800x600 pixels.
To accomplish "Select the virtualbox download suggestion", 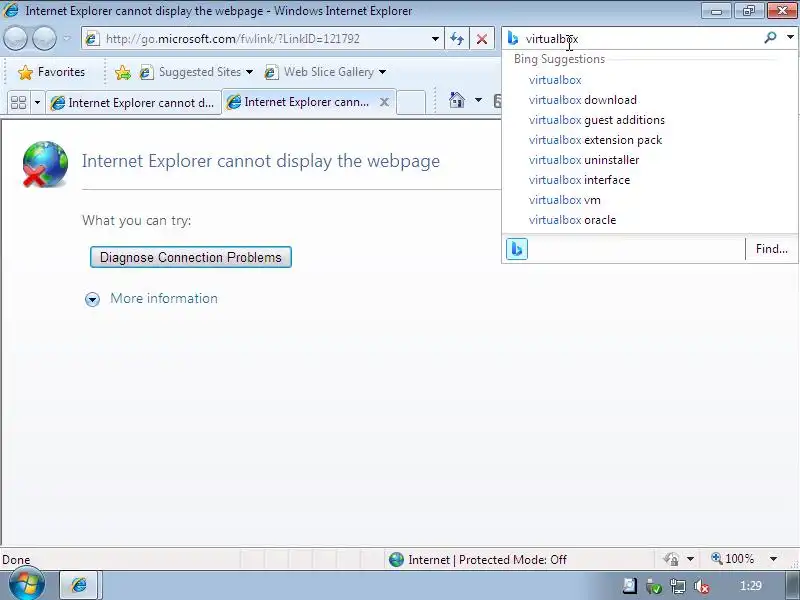I will [582, 100].
